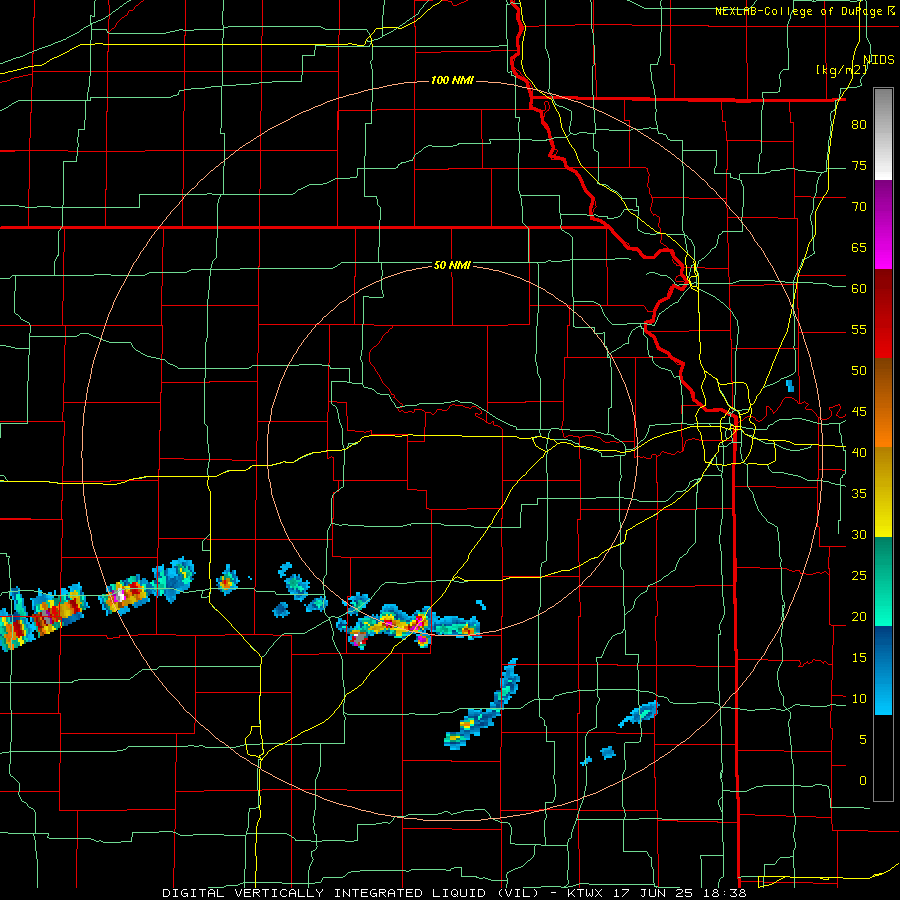Click the gray-white segment of the color scale
The image size is (900, 900).
coord(883,134)
